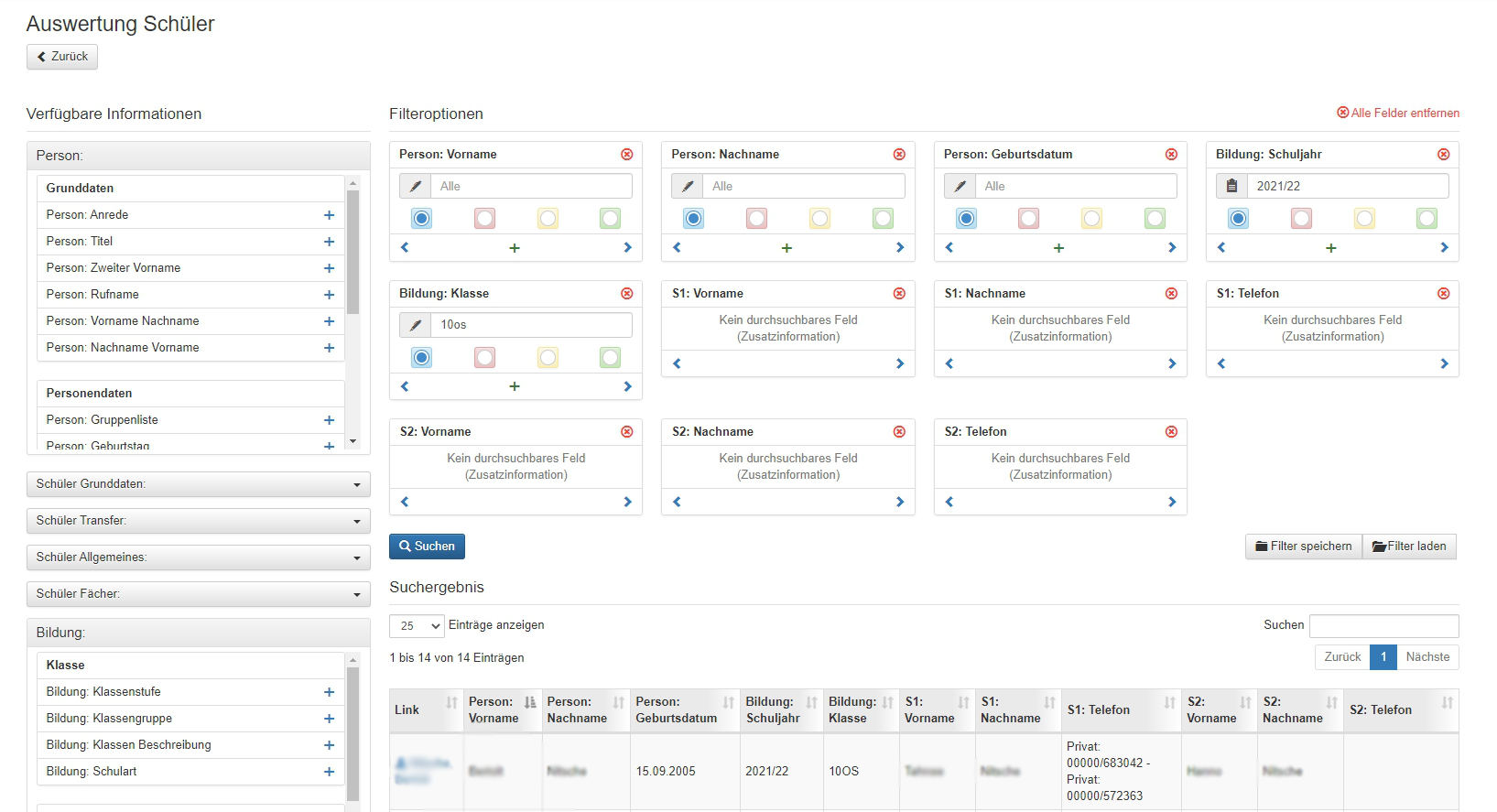Click Filter speichern button
Viewport: 1497px width, 812px height.
(1304, 547)
